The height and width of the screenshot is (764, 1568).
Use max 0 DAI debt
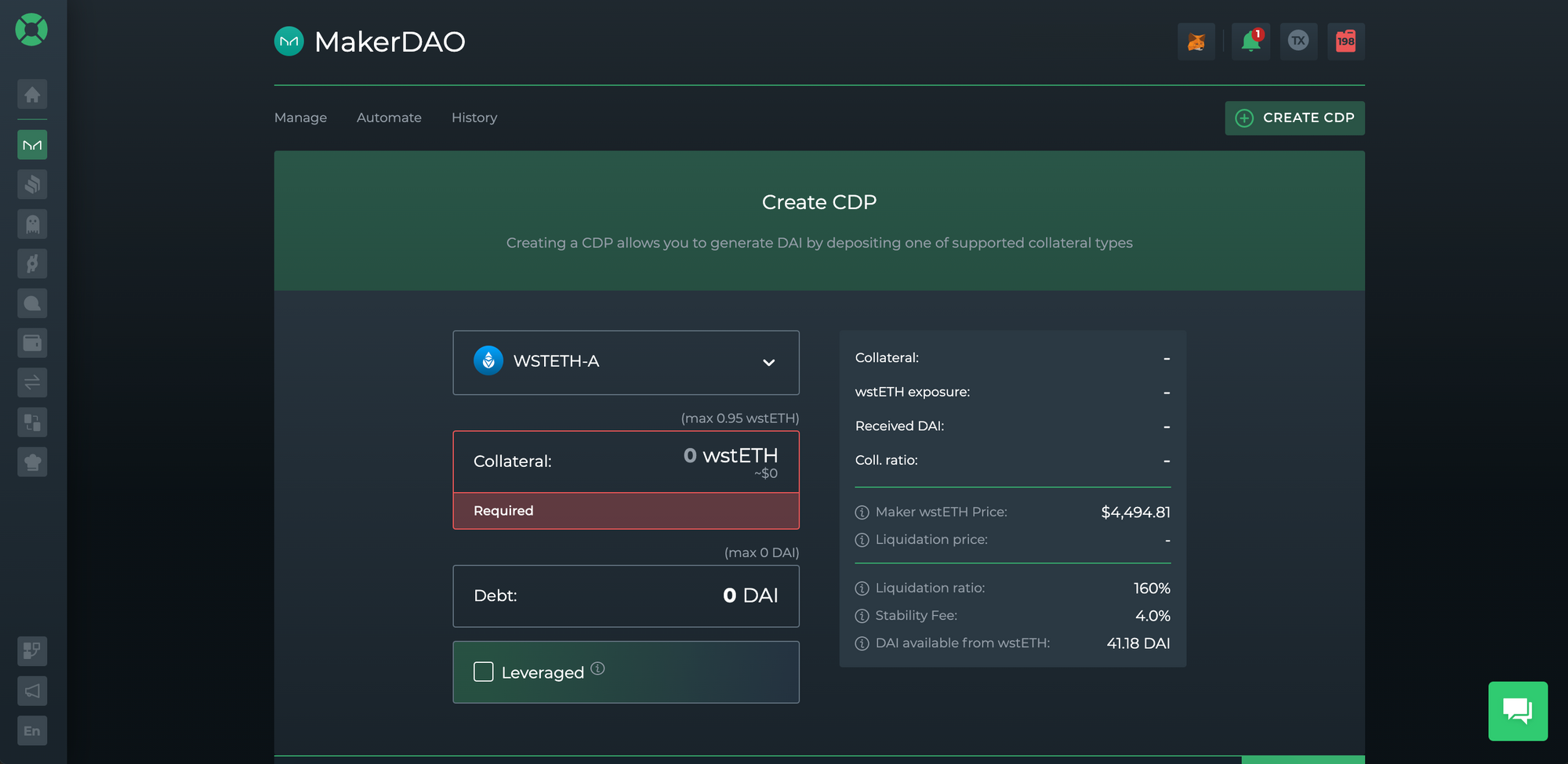click(761, 552)
